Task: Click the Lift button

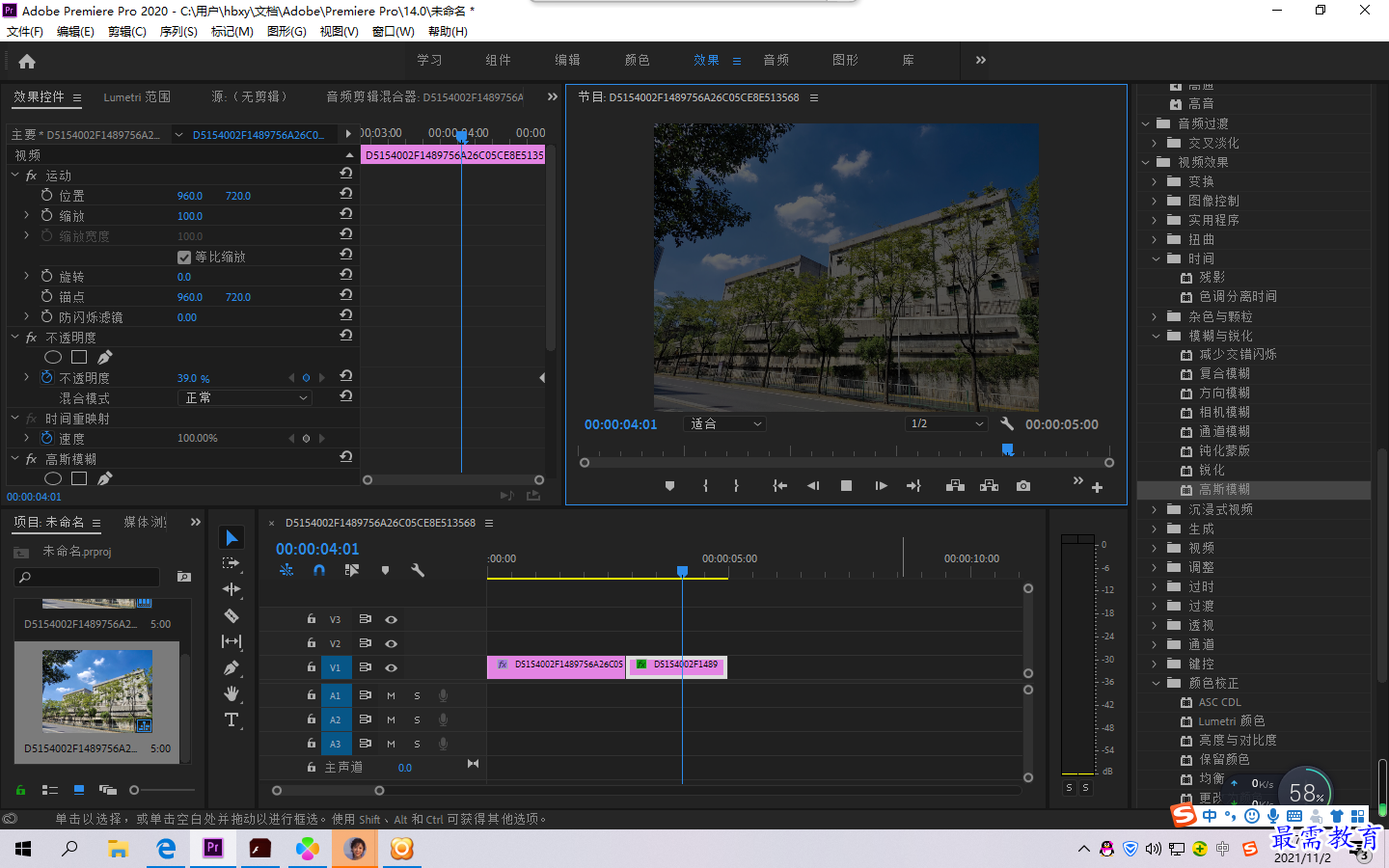Action: [x=955, y=486]
